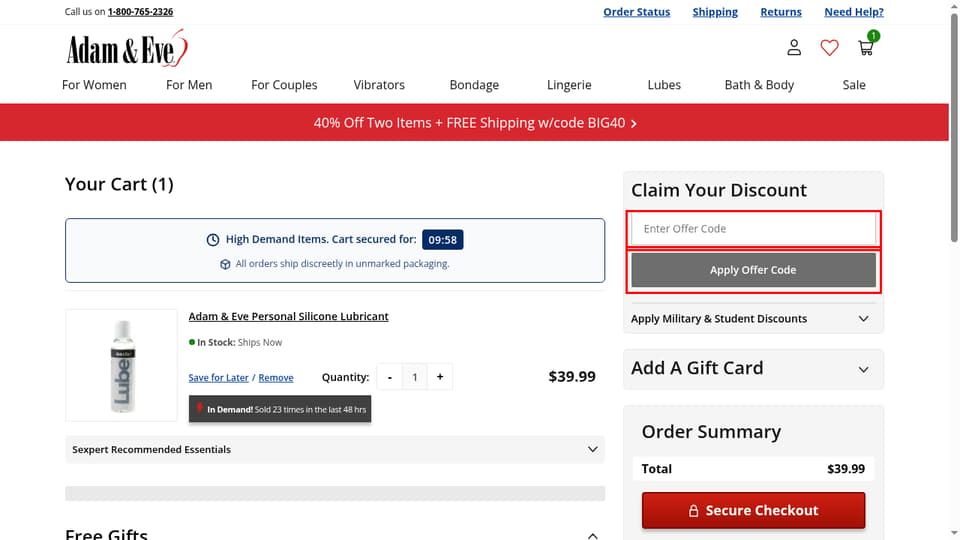Click the Claim Your Discount heading
This screenshot has width=960, height=540.
click(x=719, y=190)
